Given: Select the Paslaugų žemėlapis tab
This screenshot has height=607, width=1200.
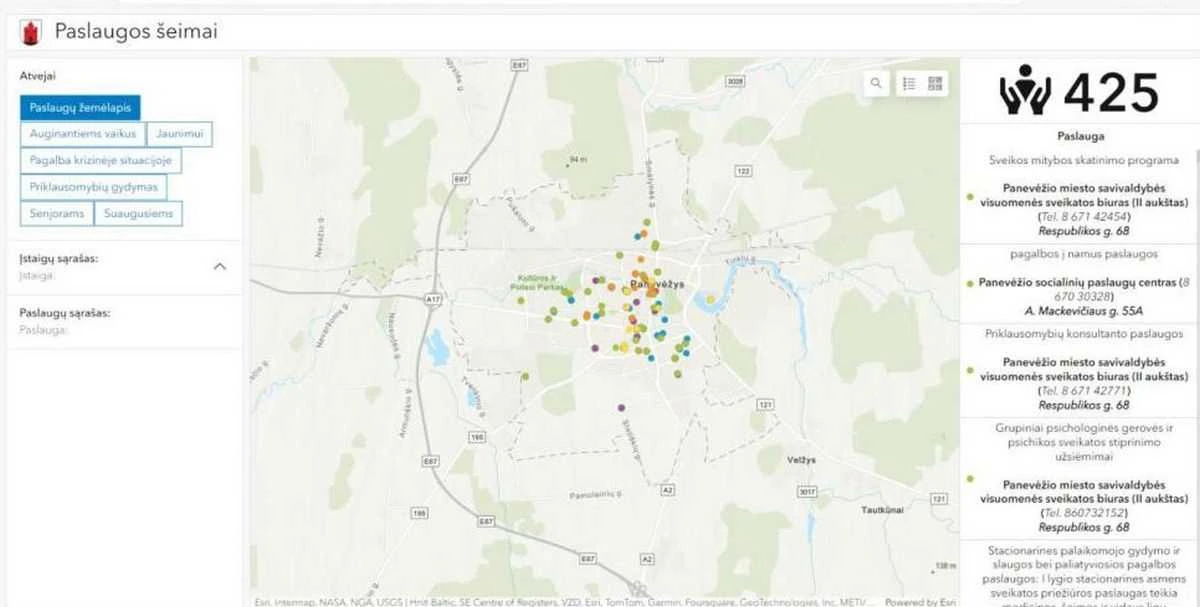Looking at the screenshot, I should tap(80, 108).
